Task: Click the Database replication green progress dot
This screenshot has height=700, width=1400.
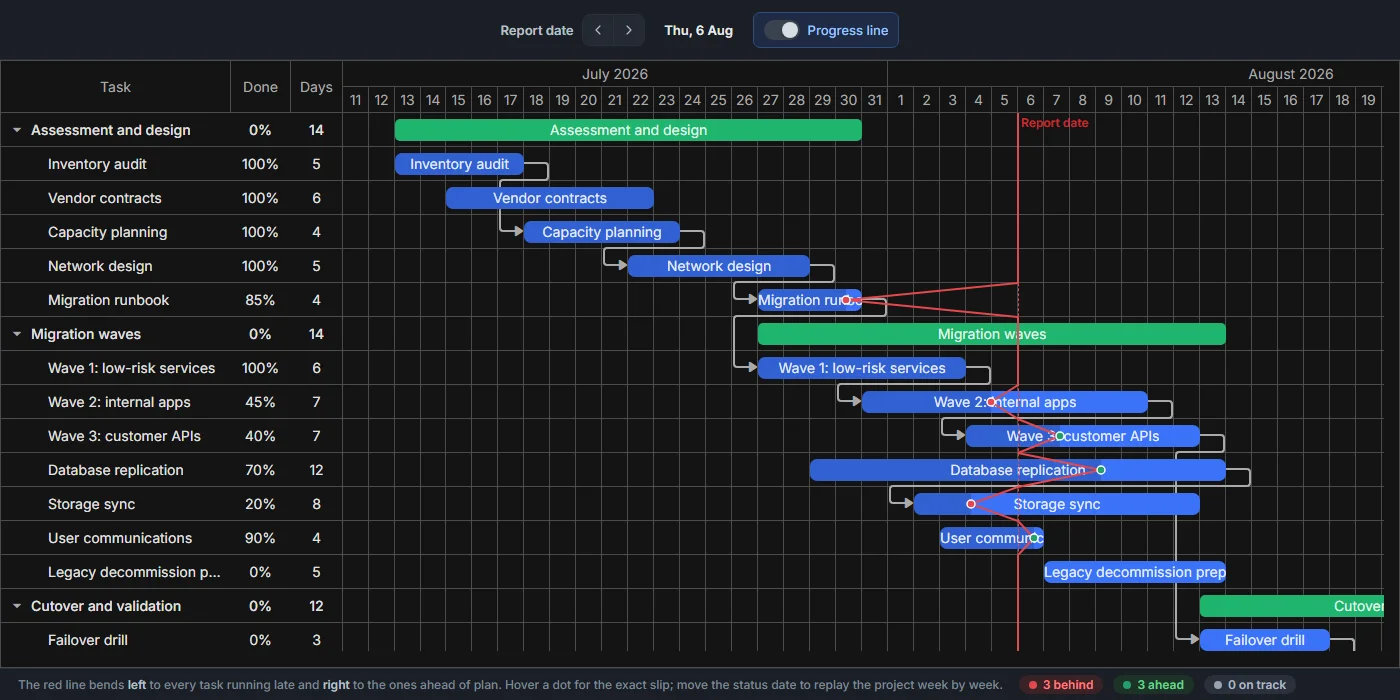Action: tap(1101, 470)
